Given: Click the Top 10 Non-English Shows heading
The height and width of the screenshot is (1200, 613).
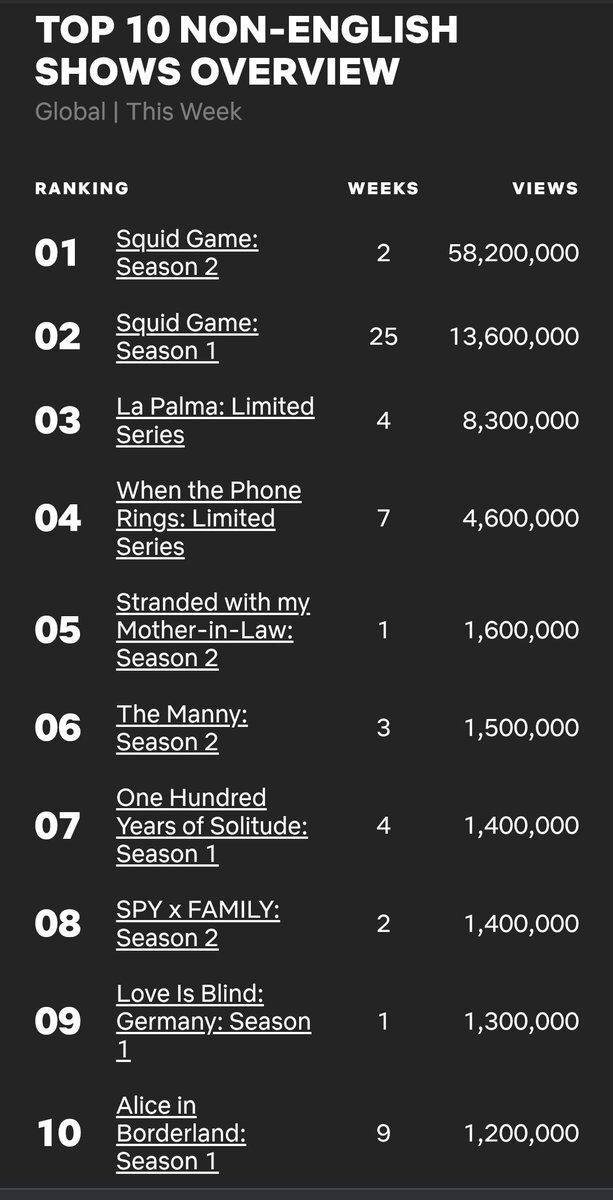Looking at the screenshot, I should coord(246,51).
